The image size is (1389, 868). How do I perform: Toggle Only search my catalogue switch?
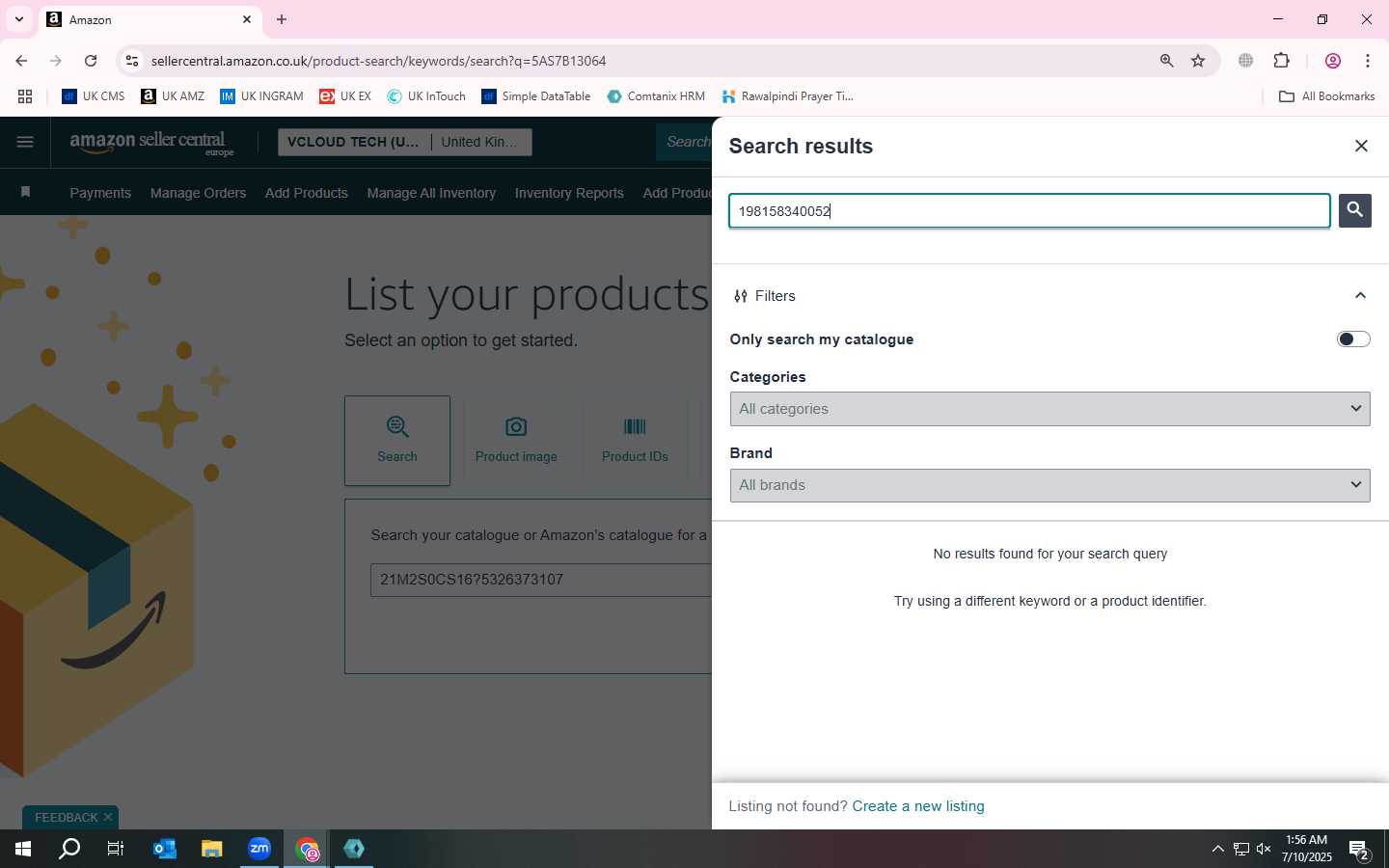click(x=1352, y=339)
